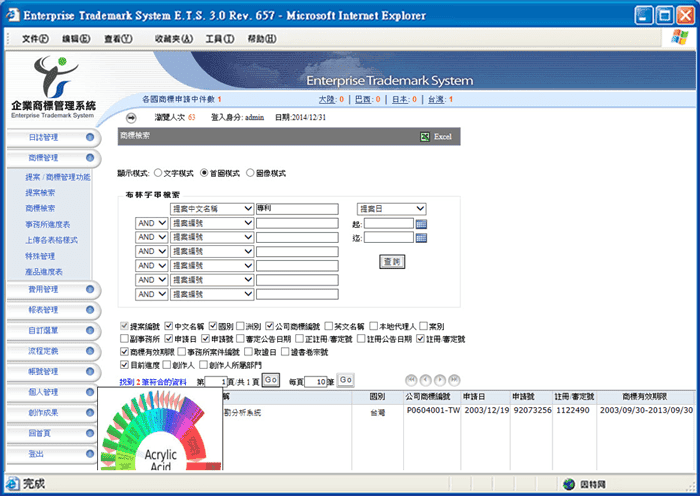Click the round back arrow icon

(131, 117)
